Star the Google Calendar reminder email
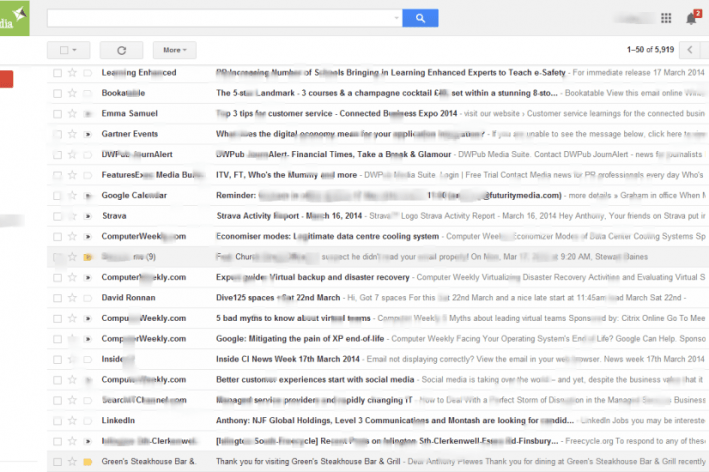709x472 pixels. [72, 195]
